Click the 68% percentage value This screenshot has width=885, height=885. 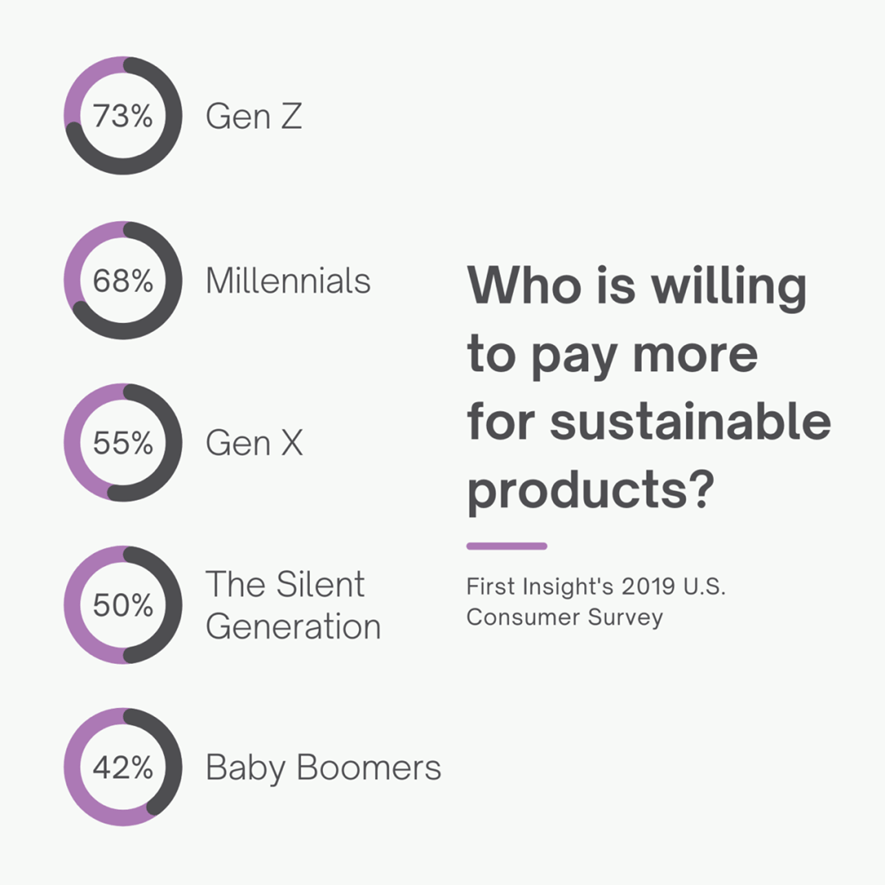[x=123, y=281]
